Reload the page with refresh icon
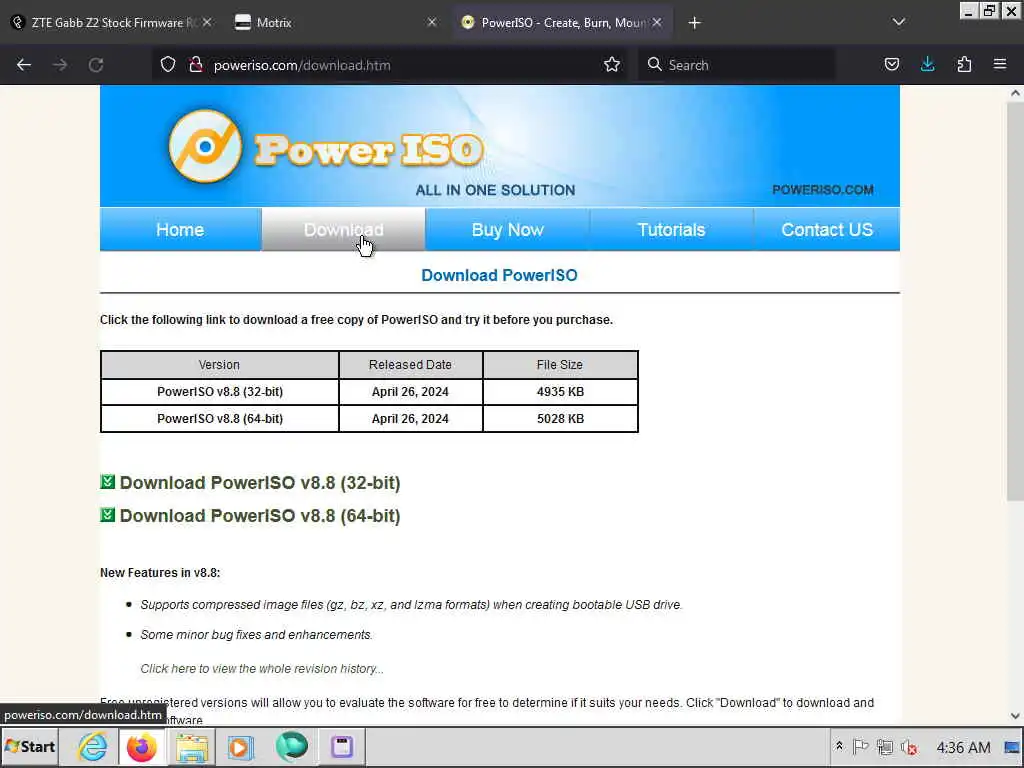The image size is (1024, 768). click(x=96, y=65)
